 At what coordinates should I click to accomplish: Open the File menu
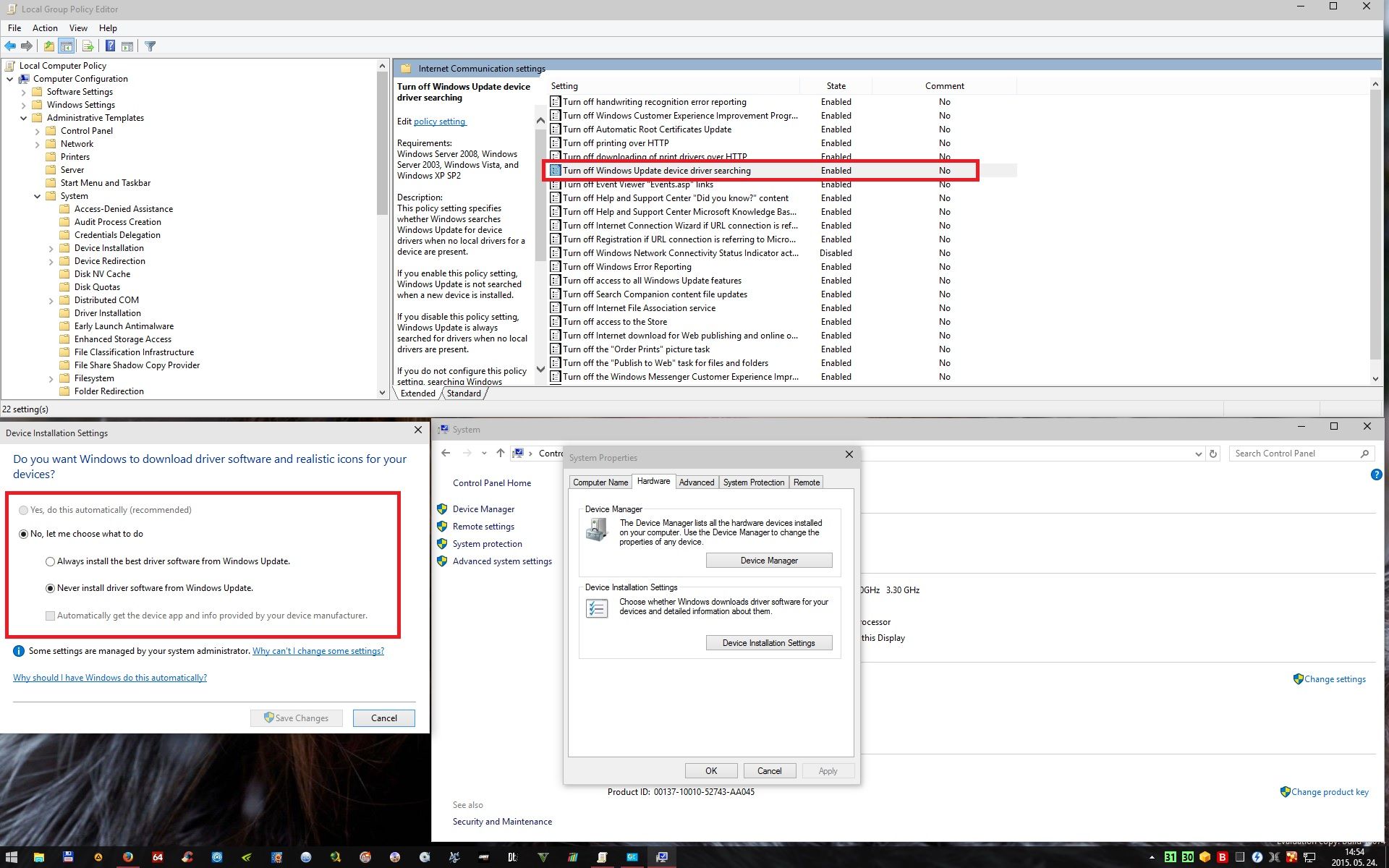14,28
